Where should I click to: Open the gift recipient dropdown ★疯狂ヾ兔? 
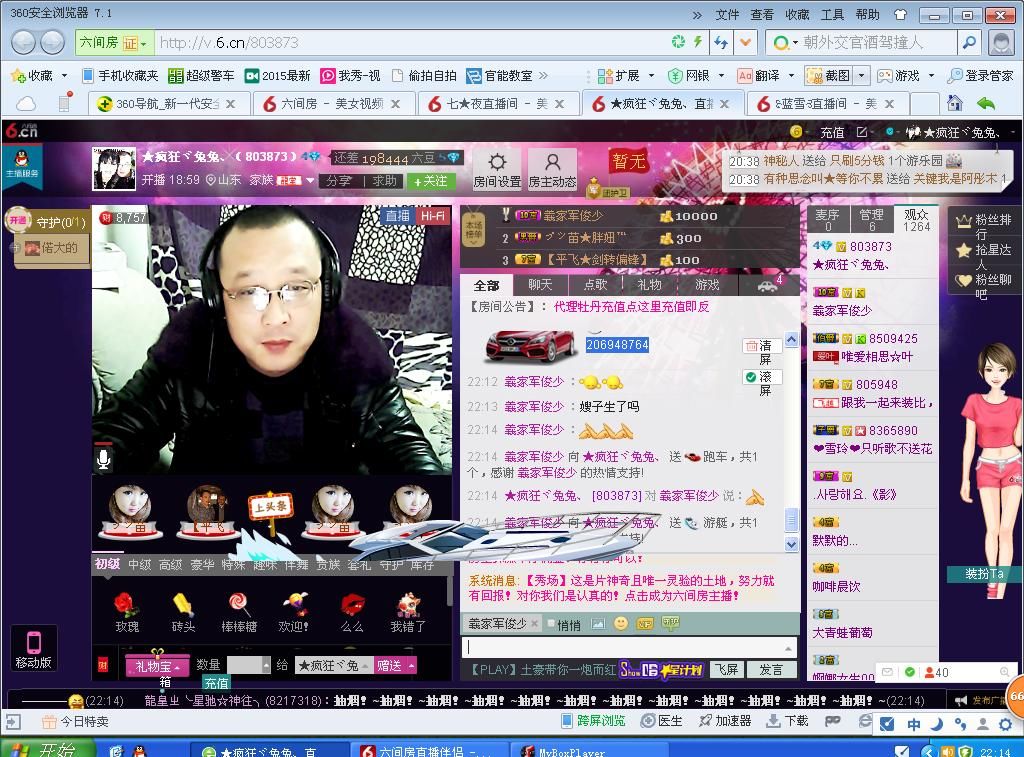(334, 665)
